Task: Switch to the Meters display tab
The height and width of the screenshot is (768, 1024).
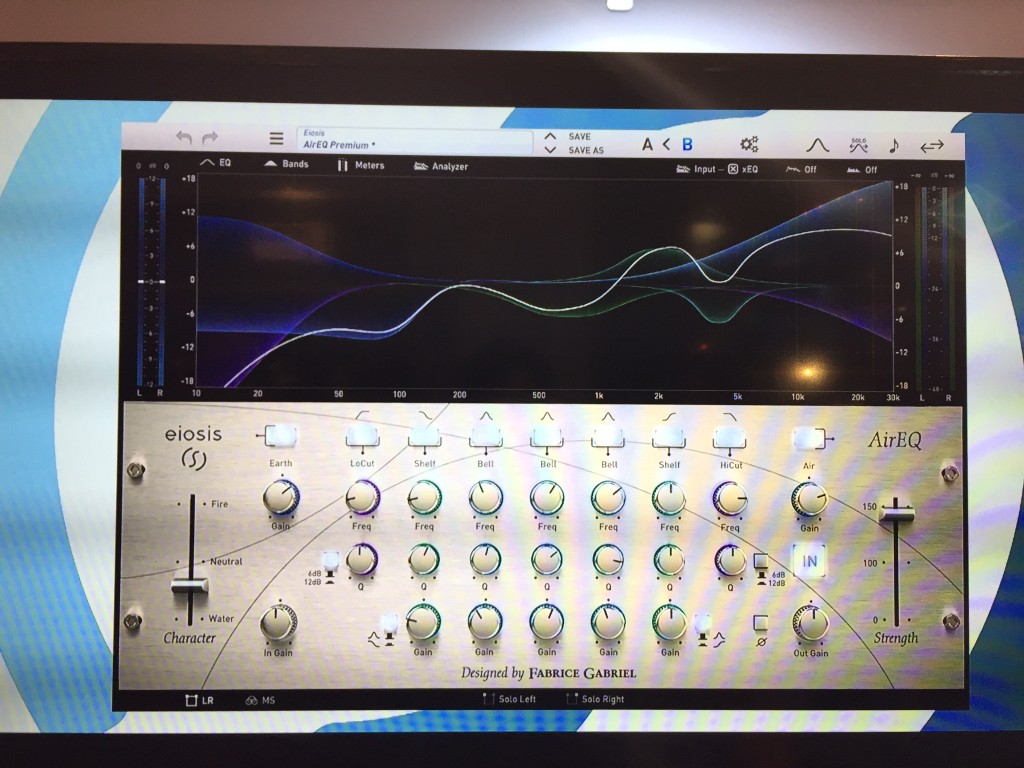Action: pyautogui.click(x=360, y=165)
